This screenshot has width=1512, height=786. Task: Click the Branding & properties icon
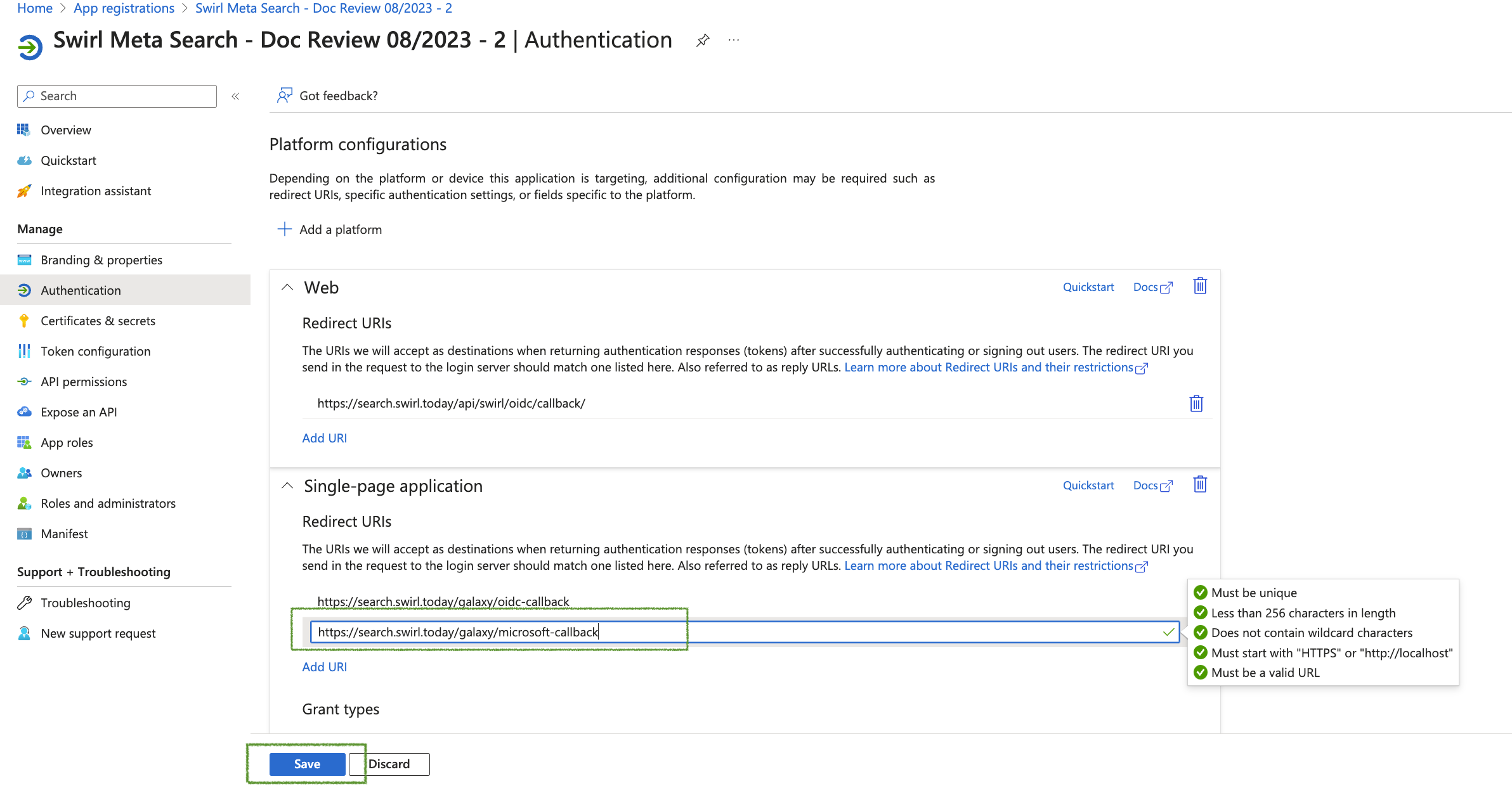pos(23,259)
